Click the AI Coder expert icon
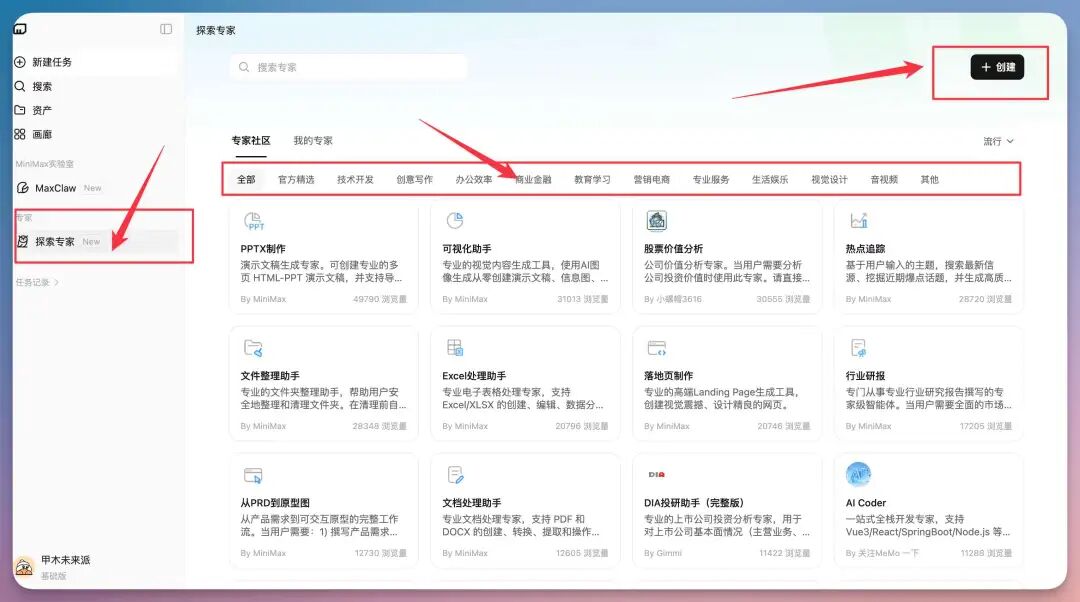Viewport: 1080px width, 602px height. pyautogui.click(x=859, y=475)
